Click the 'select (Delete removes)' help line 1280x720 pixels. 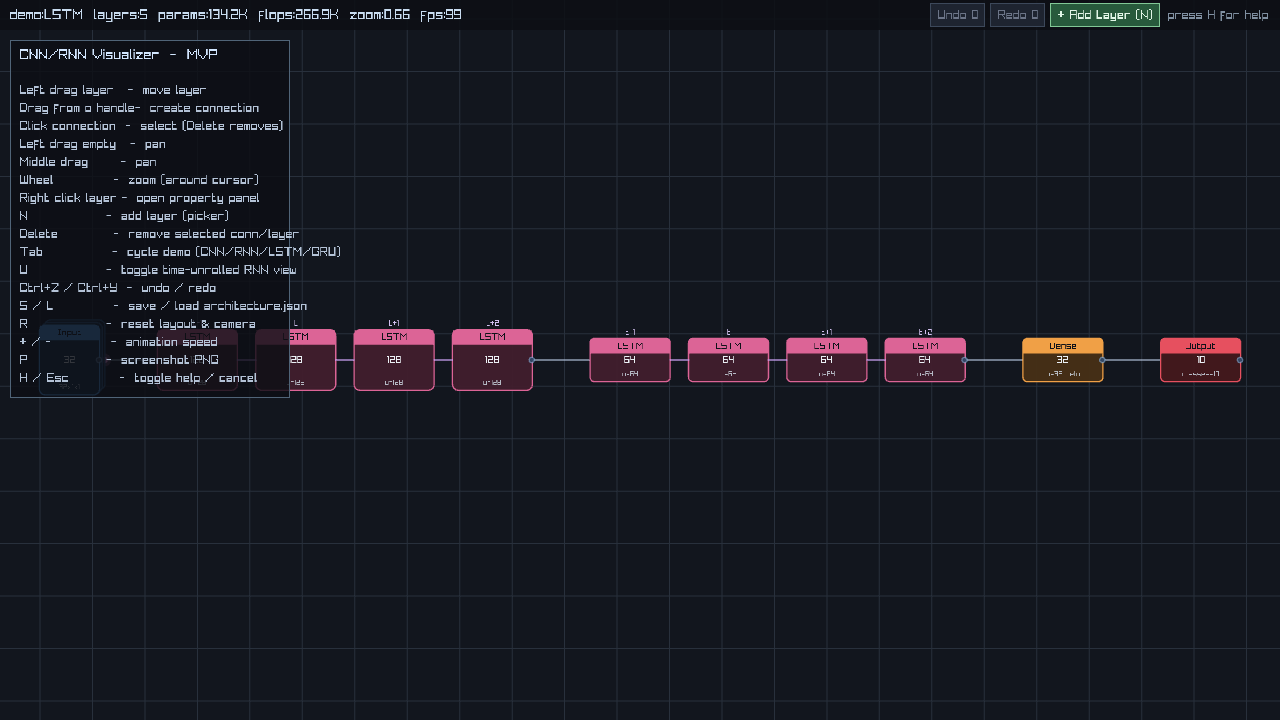[212, 126]
